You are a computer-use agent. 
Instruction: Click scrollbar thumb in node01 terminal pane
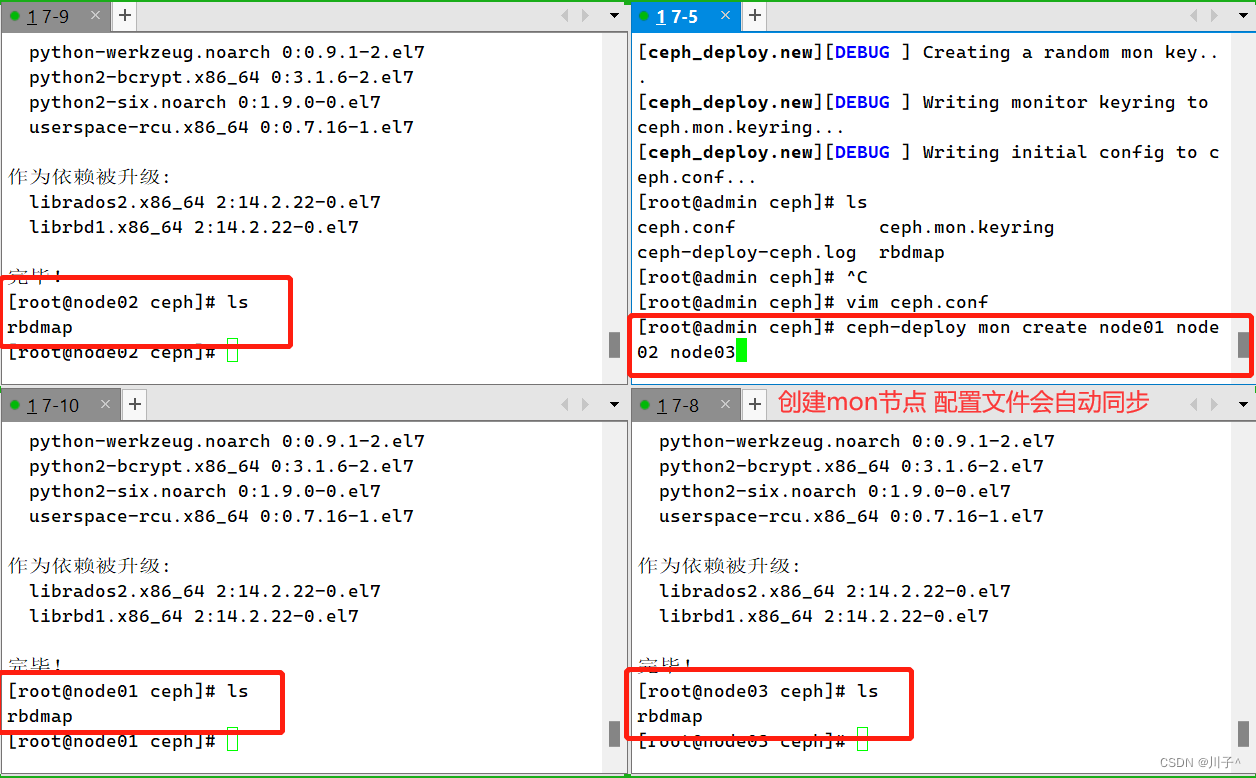[x=615, y=734]
